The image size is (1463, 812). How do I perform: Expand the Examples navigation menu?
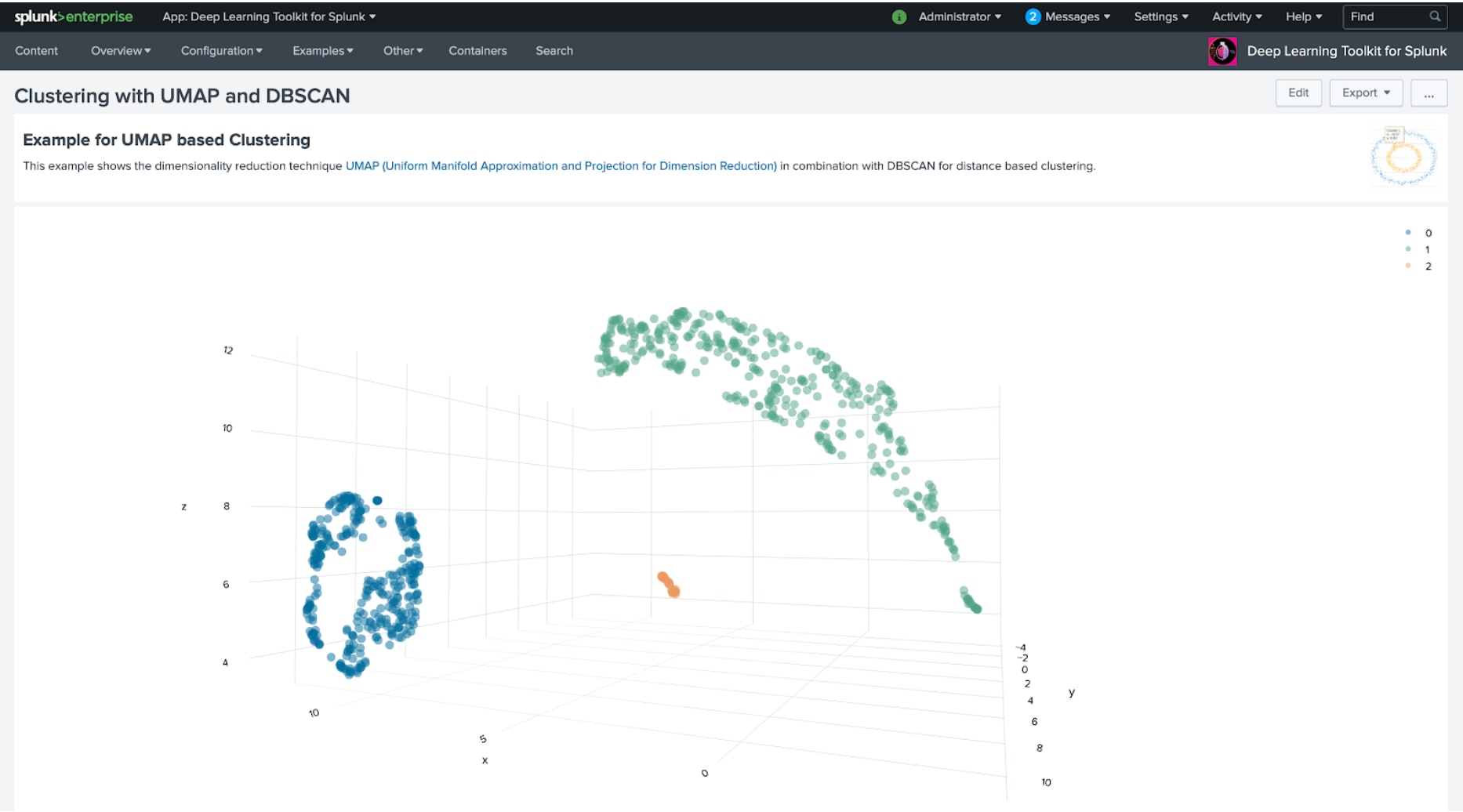(x=323, y=51)
